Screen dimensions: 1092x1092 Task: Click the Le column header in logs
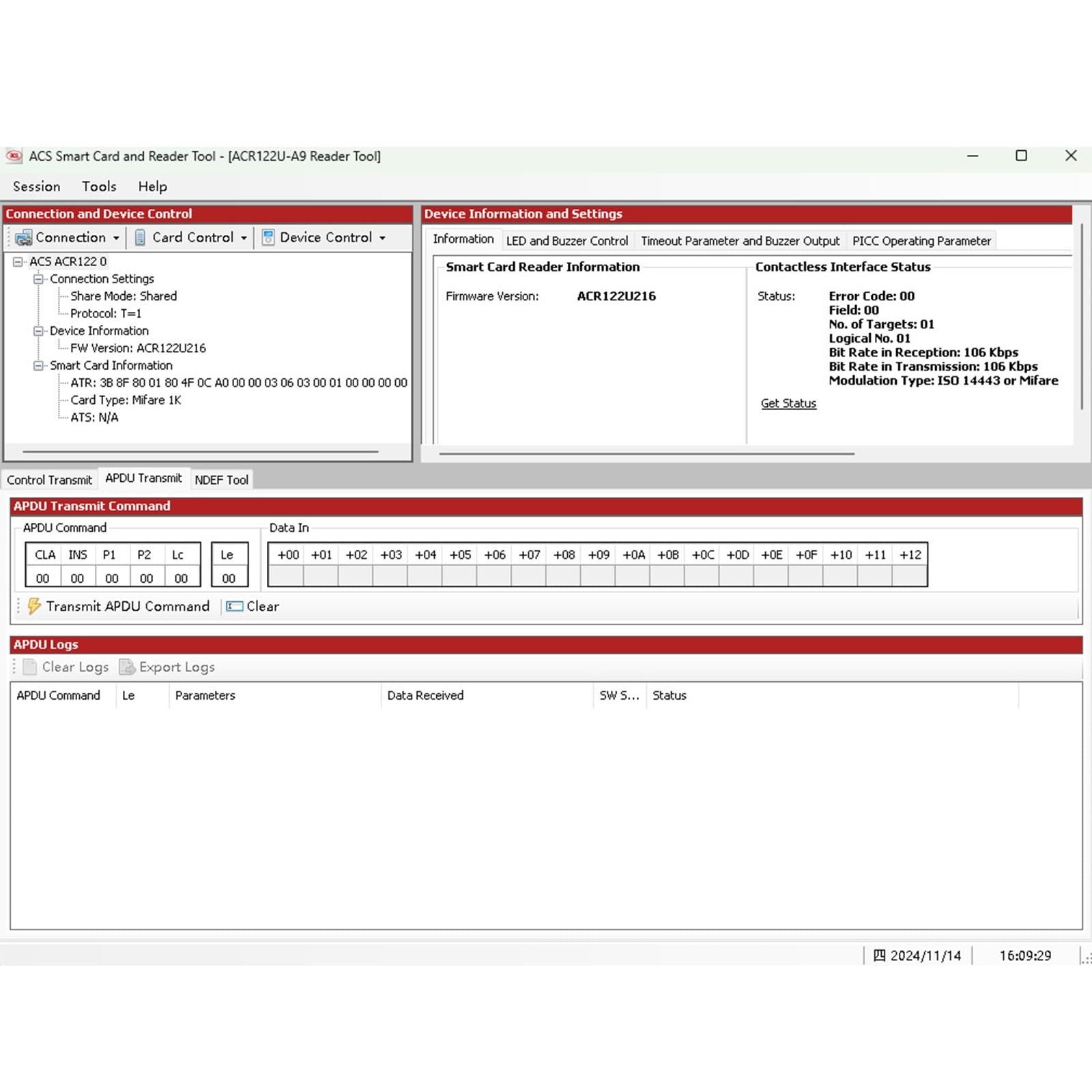(143, 695)
